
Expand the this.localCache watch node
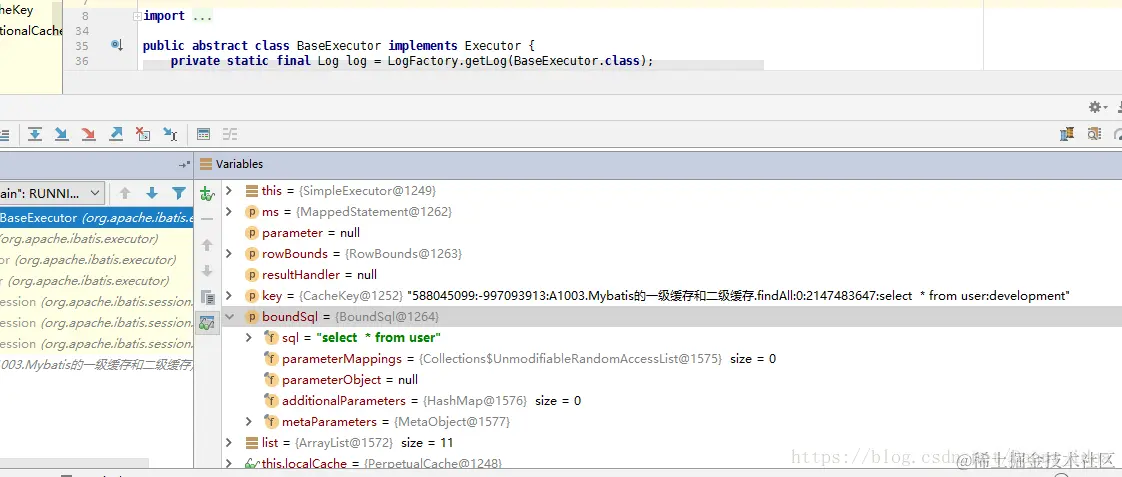[x=229, y=463]
